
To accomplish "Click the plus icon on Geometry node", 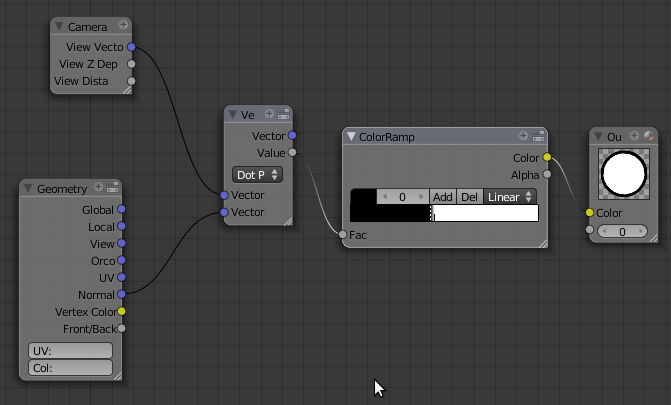I will (x=98, y=187).
